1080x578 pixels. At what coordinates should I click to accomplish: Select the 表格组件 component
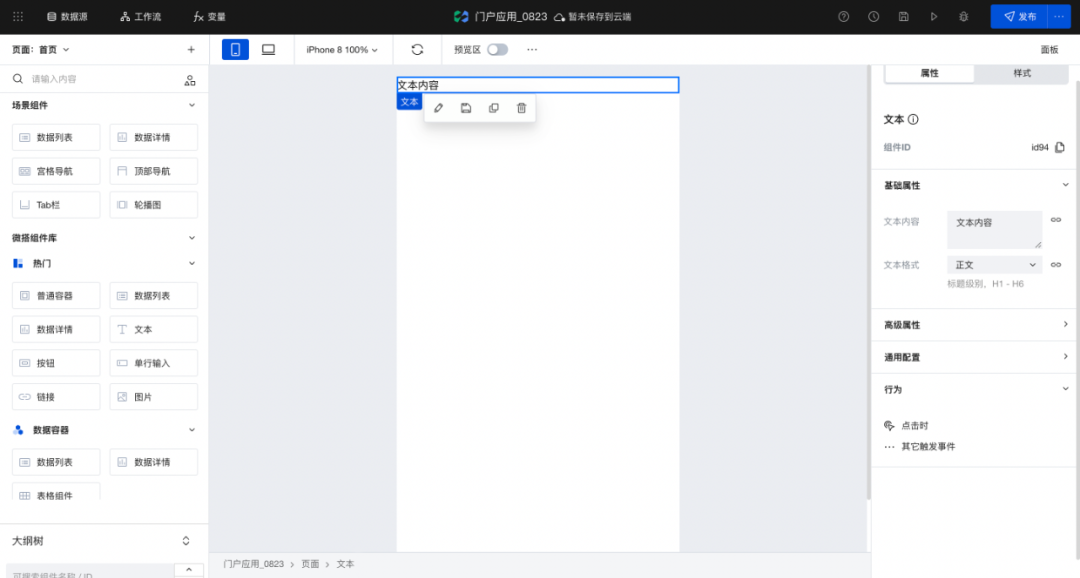point(56,492)
